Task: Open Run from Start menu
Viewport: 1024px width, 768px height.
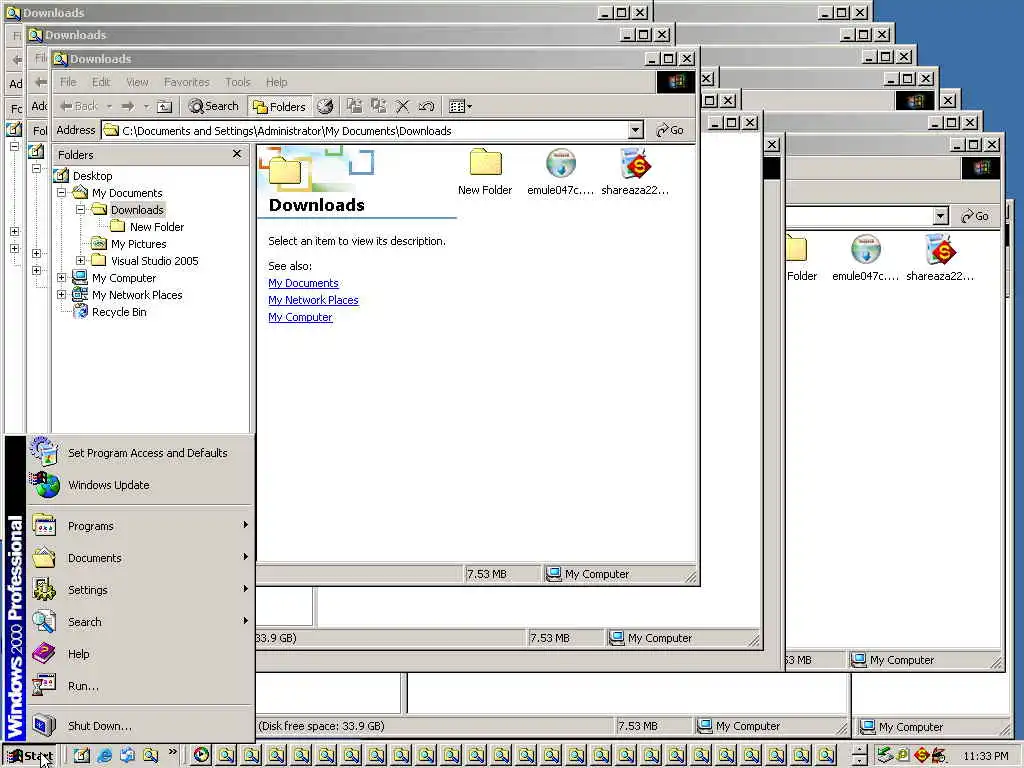Action: click(140, 686)
